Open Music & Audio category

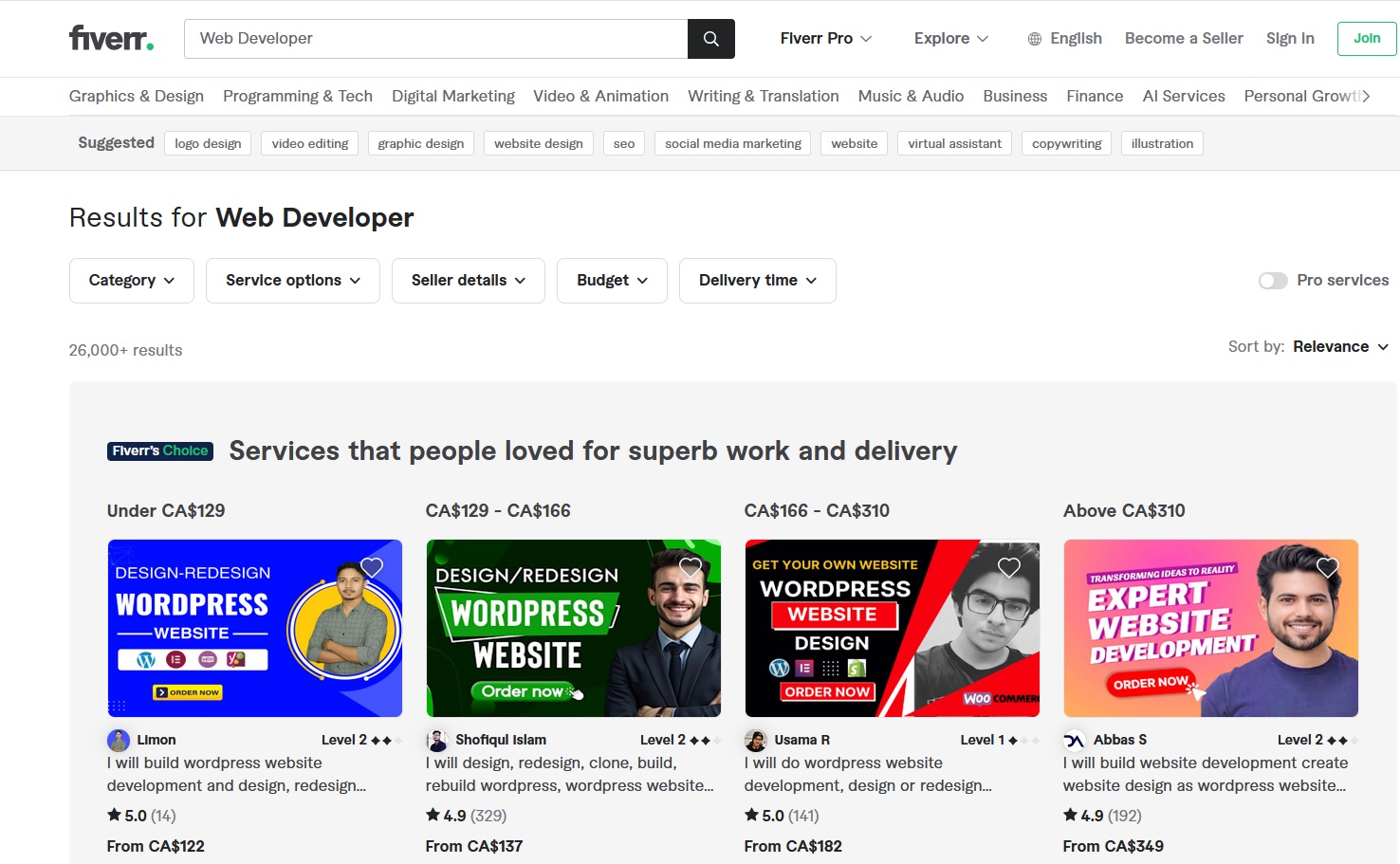(x=911, y=96)
